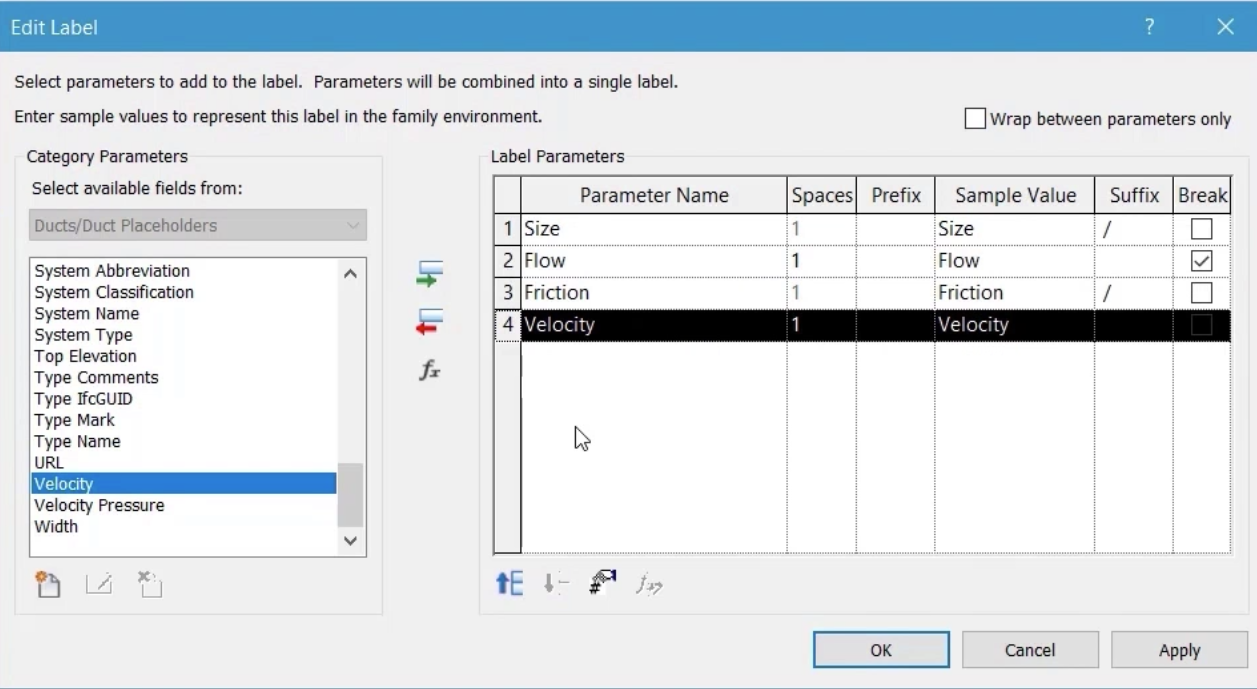The image size is (1257, 689).
Task: Select System Abbreviation in list
Action: [111, 271]
